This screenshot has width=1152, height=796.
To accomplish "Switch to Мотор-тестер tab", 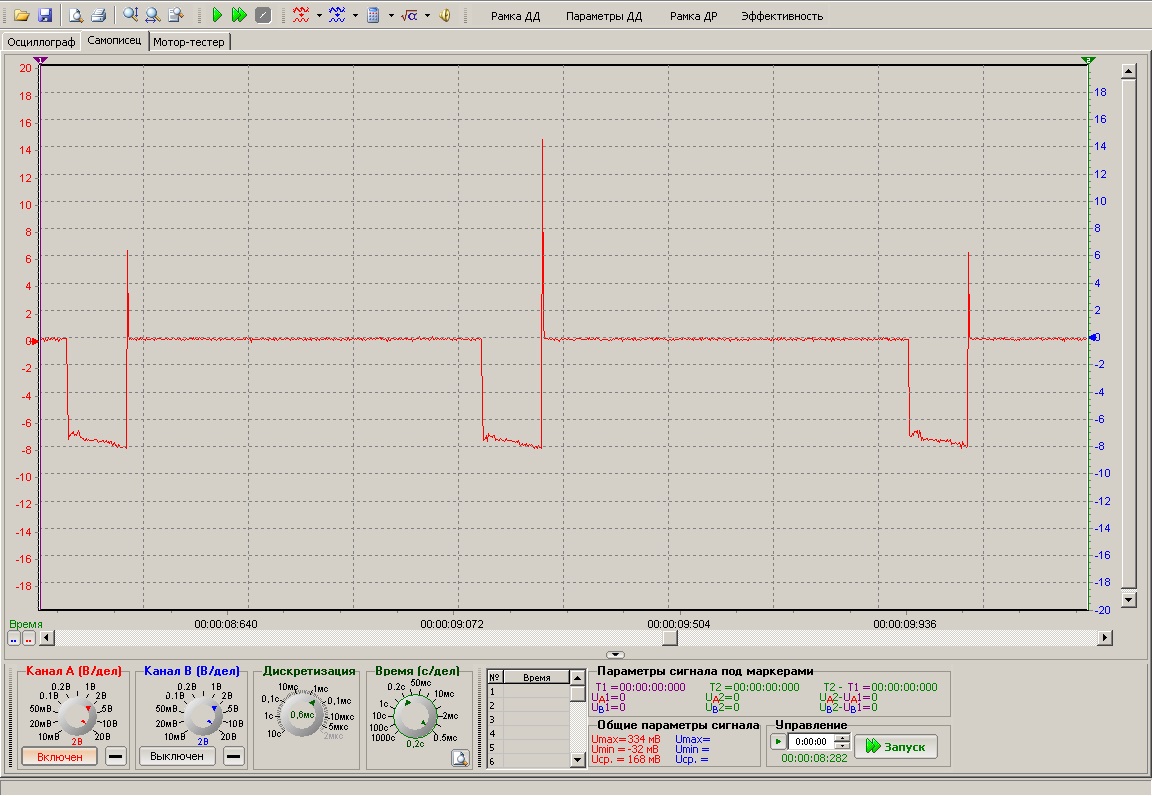I will 189,42.
